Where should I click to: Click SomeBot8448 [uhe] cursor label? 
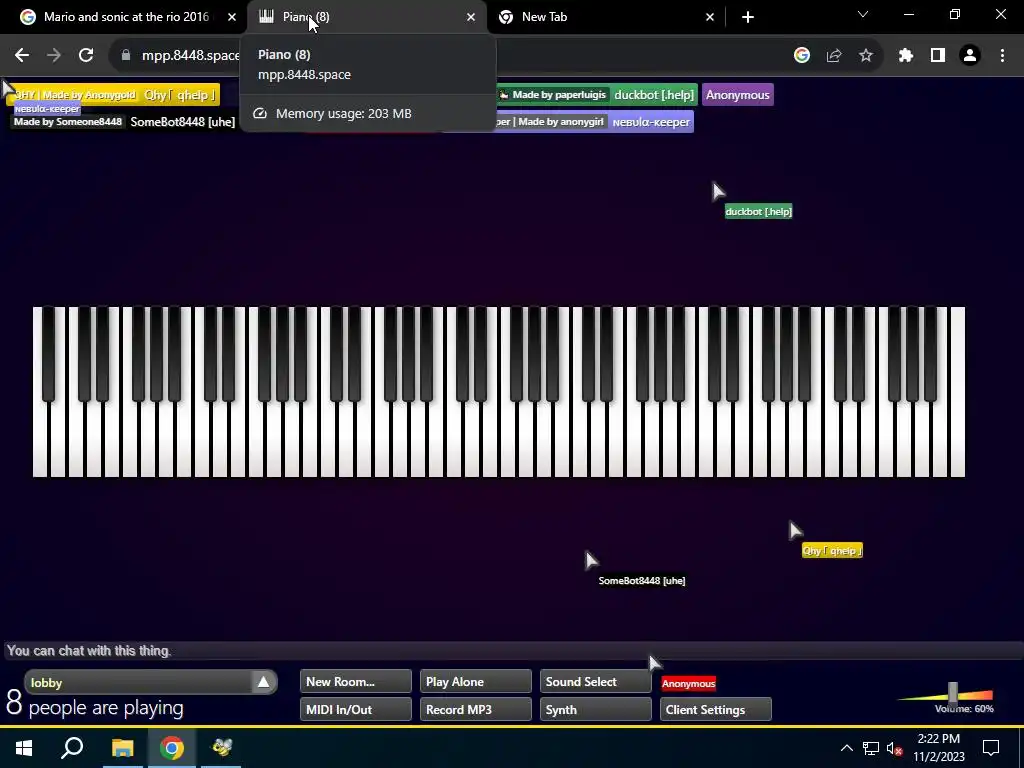(641, 581)
